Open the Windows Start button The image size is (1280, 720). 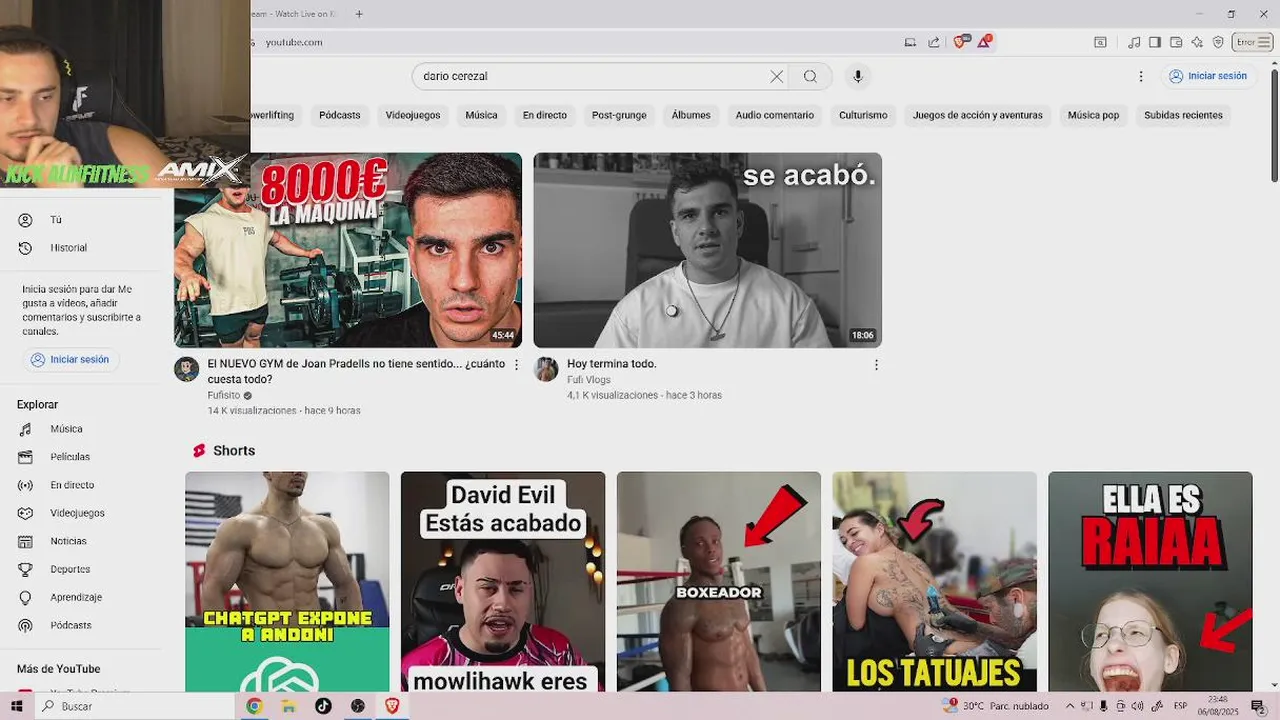[16, 706]
